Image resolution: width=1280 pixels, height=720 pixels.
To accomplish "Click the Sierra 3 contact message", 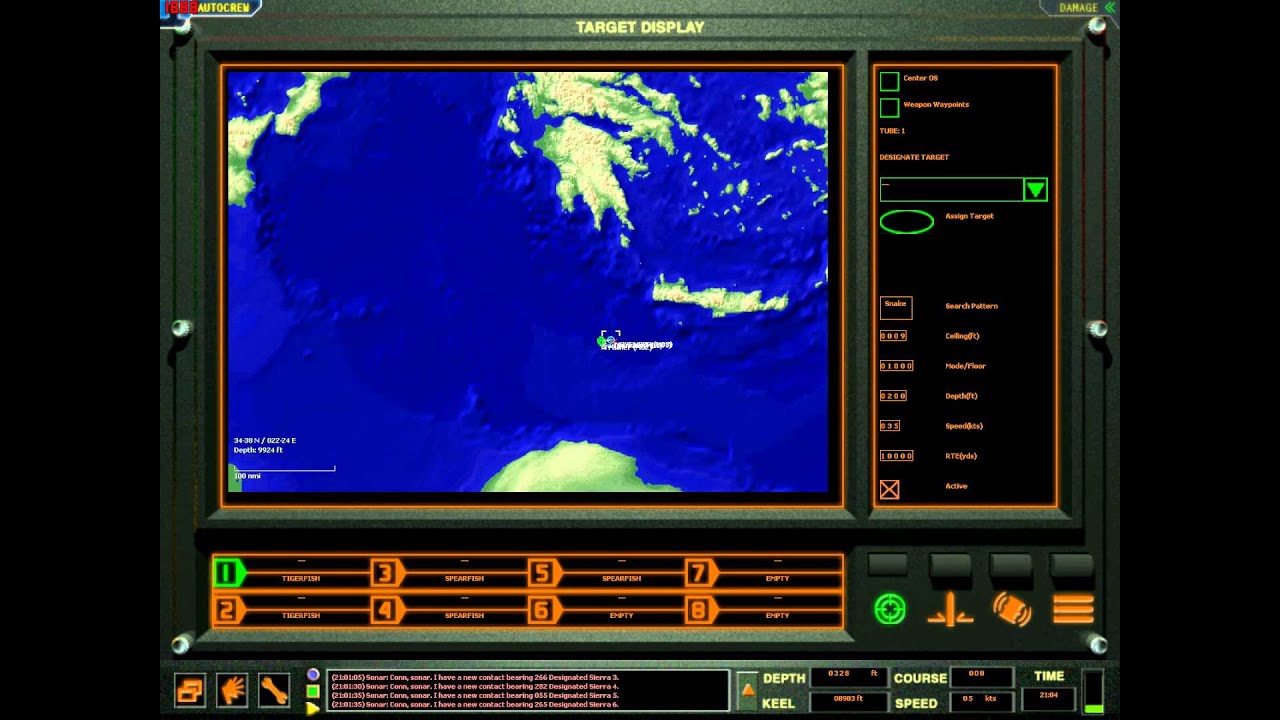I will pos(475,677).
